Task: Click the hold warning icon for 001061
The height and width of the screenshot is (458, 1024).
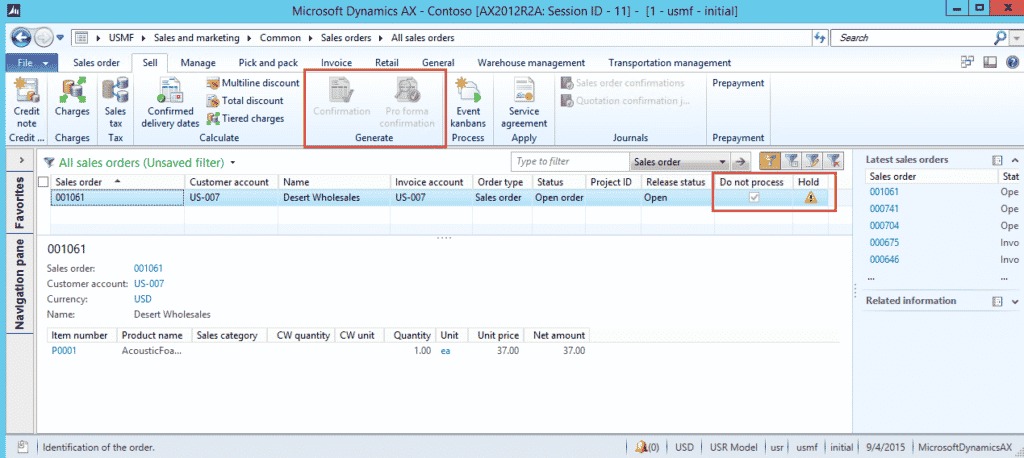Action: pos(810,197)
